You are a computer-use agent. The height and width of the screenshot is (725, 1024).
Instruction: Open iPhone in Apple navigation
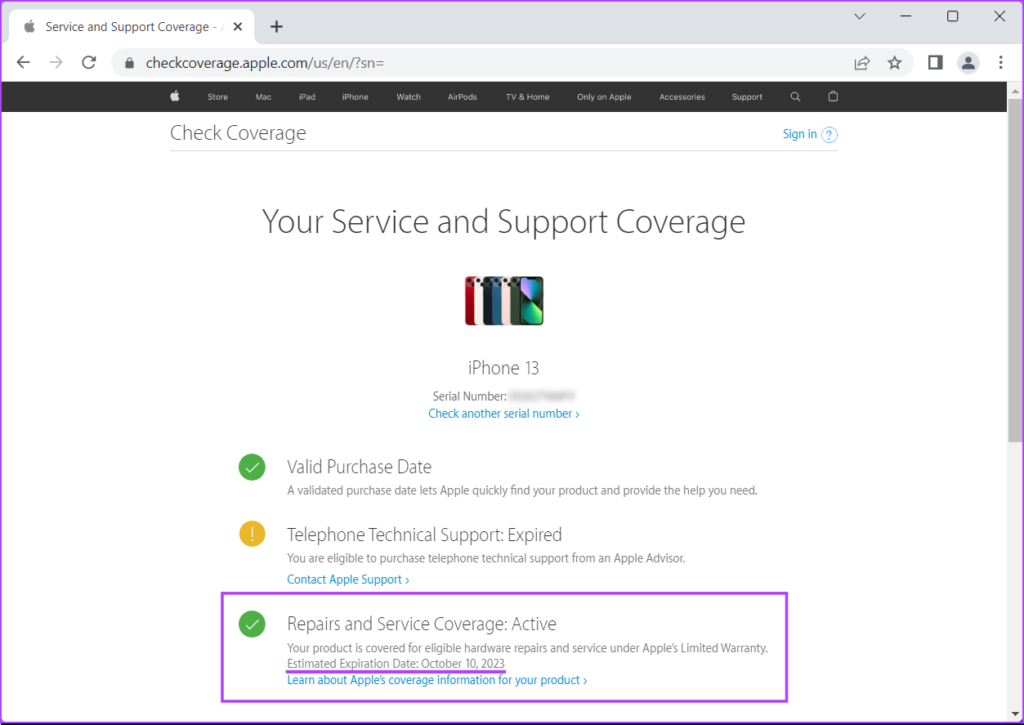355,97
